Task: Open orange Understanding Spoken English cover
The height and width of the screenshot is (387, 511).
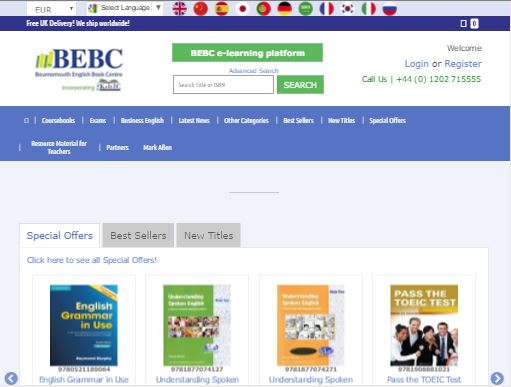Action: [x=311, y=325]
